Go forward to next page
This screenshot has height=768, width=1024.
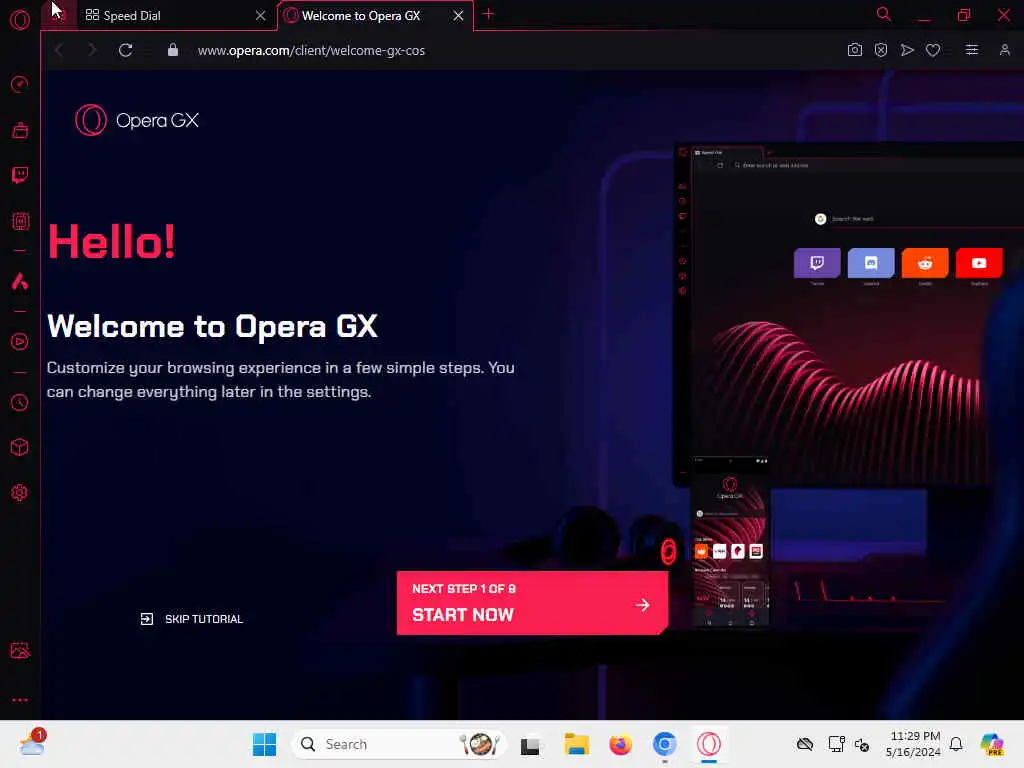[x=92, y=50]
